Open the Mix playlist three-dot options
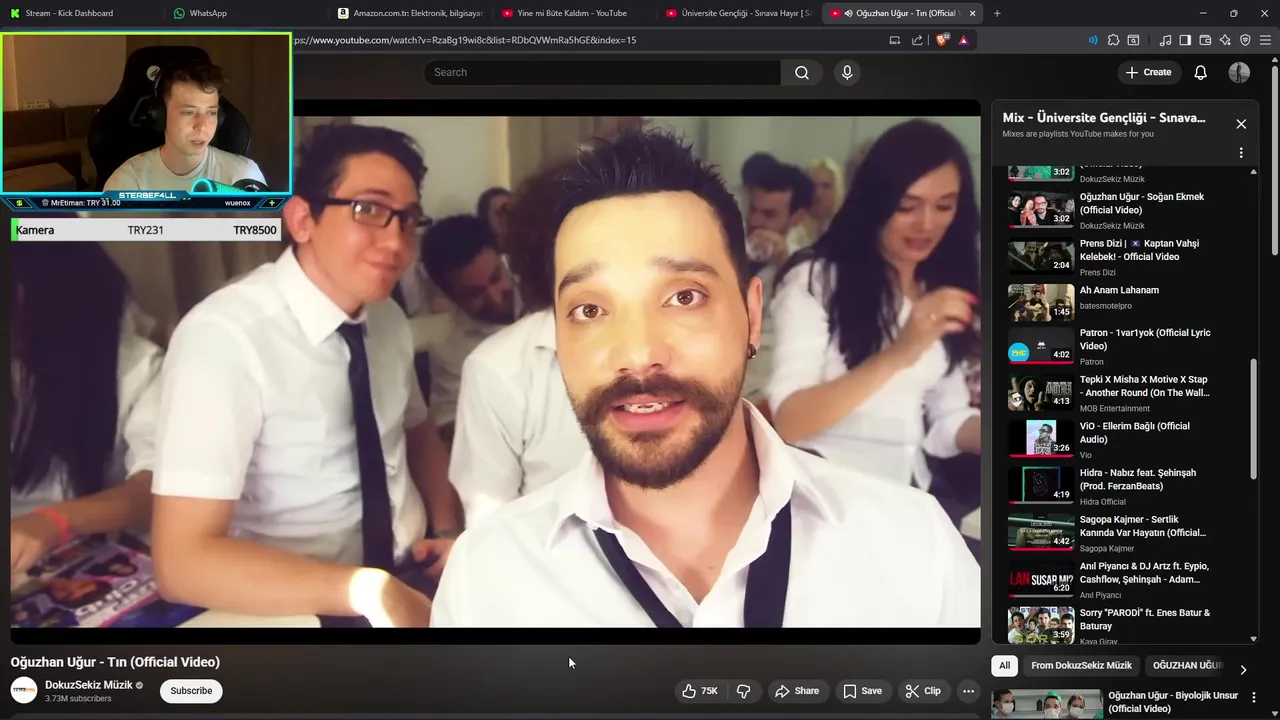This screenshot has width=1280, height=720. pyautogui.click(x=1241, y=153)
